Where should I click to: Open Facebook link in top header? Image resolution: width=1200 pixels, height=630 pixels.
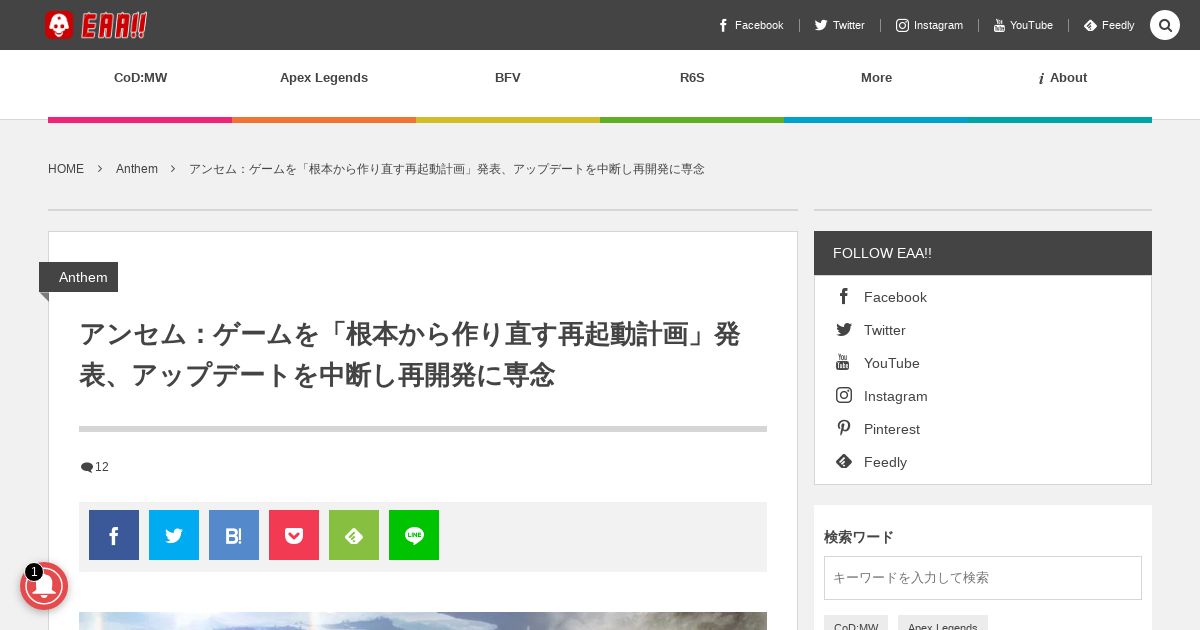(x=751, y=25)
